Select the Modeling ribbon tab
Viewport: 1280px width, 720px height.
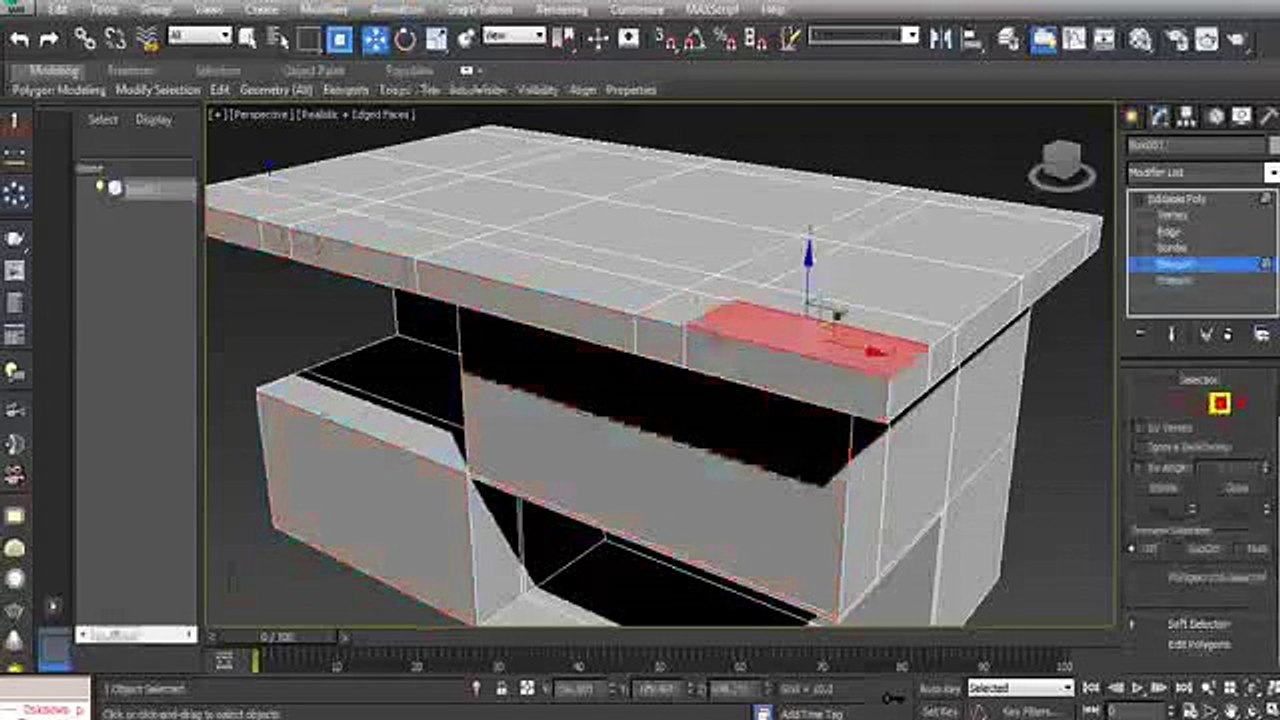click(53, 71)
